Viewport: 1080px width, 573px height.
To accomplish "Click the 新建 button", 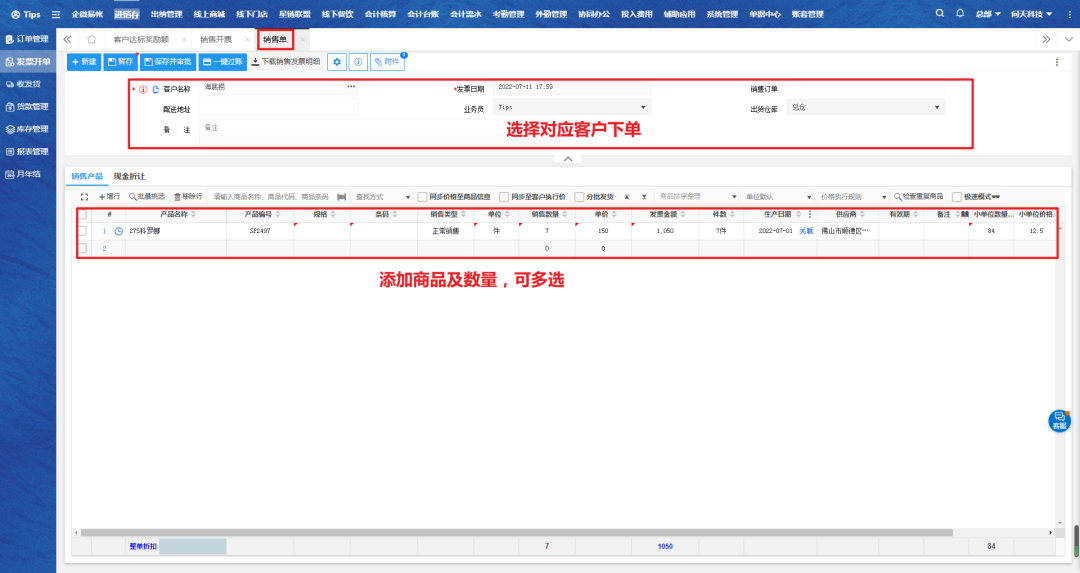I will (84, 62).
